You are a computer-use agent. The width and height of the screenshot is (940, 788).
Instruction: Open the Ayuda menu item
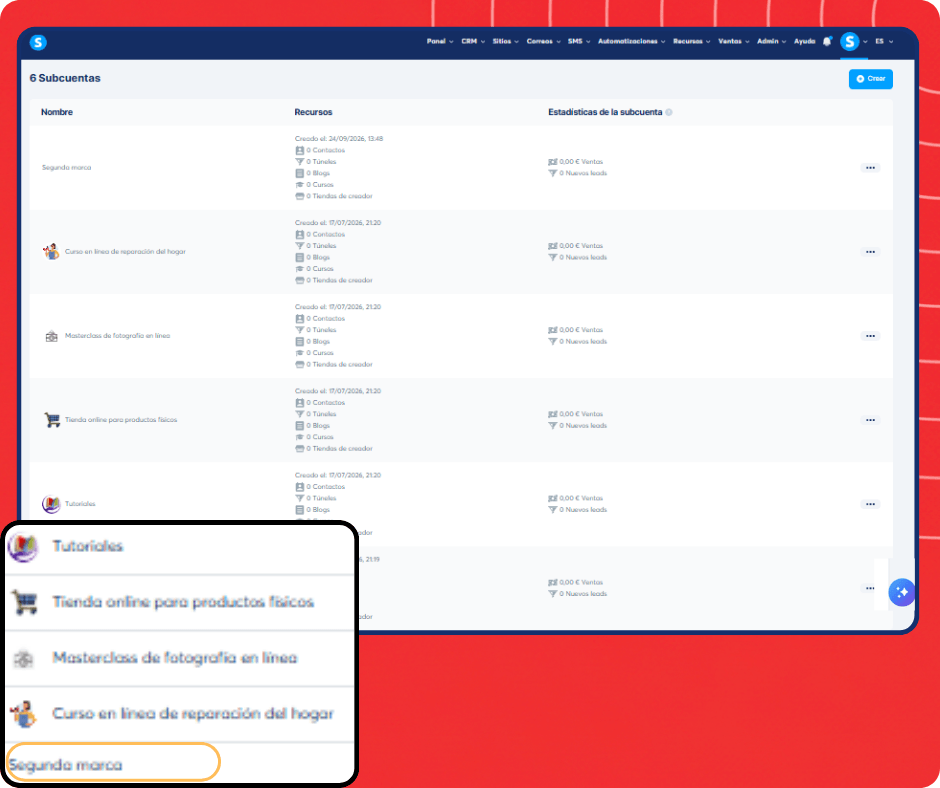tap(805, 41)
